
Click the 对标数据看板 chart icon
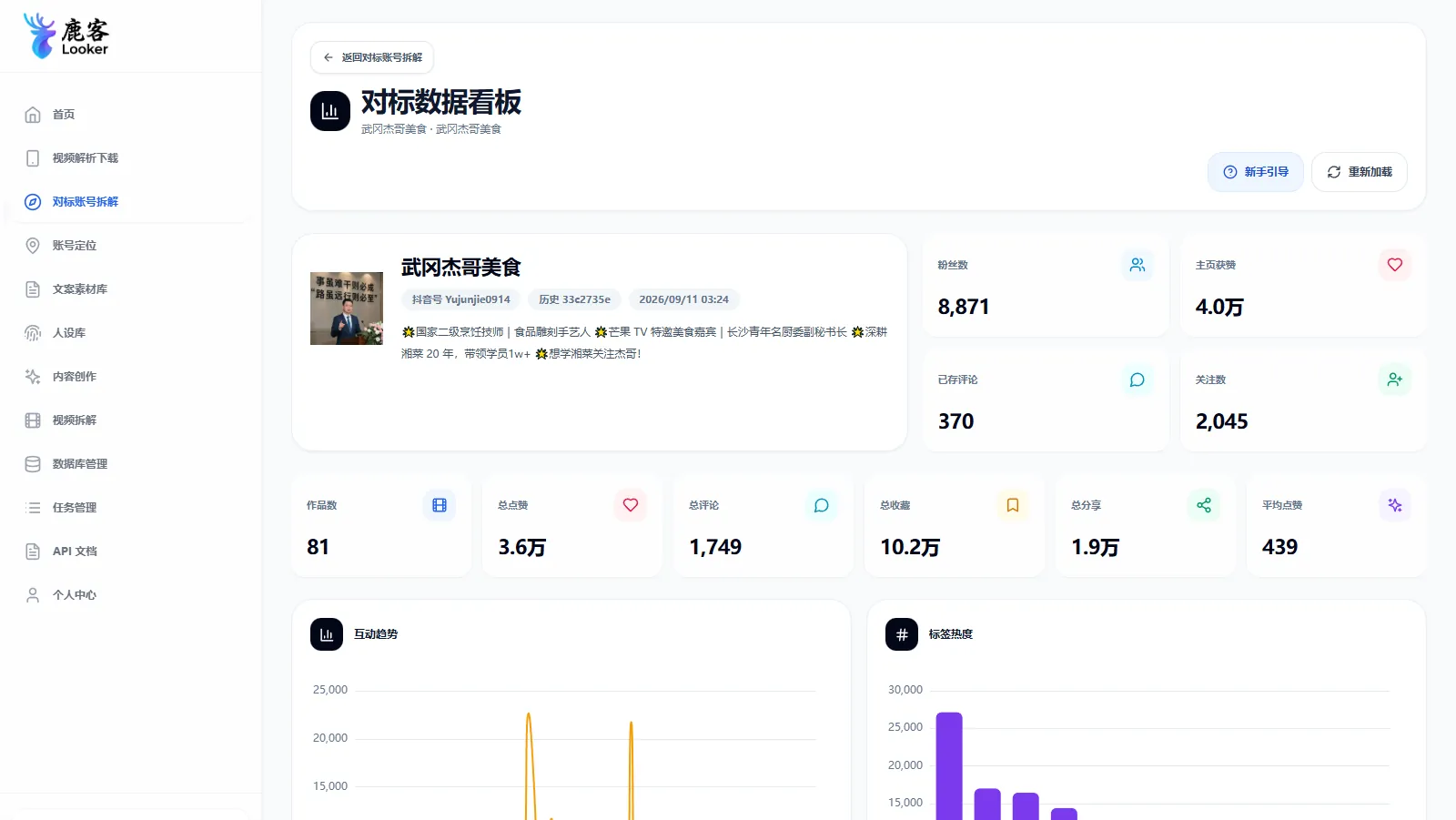[x=330, y=111]
